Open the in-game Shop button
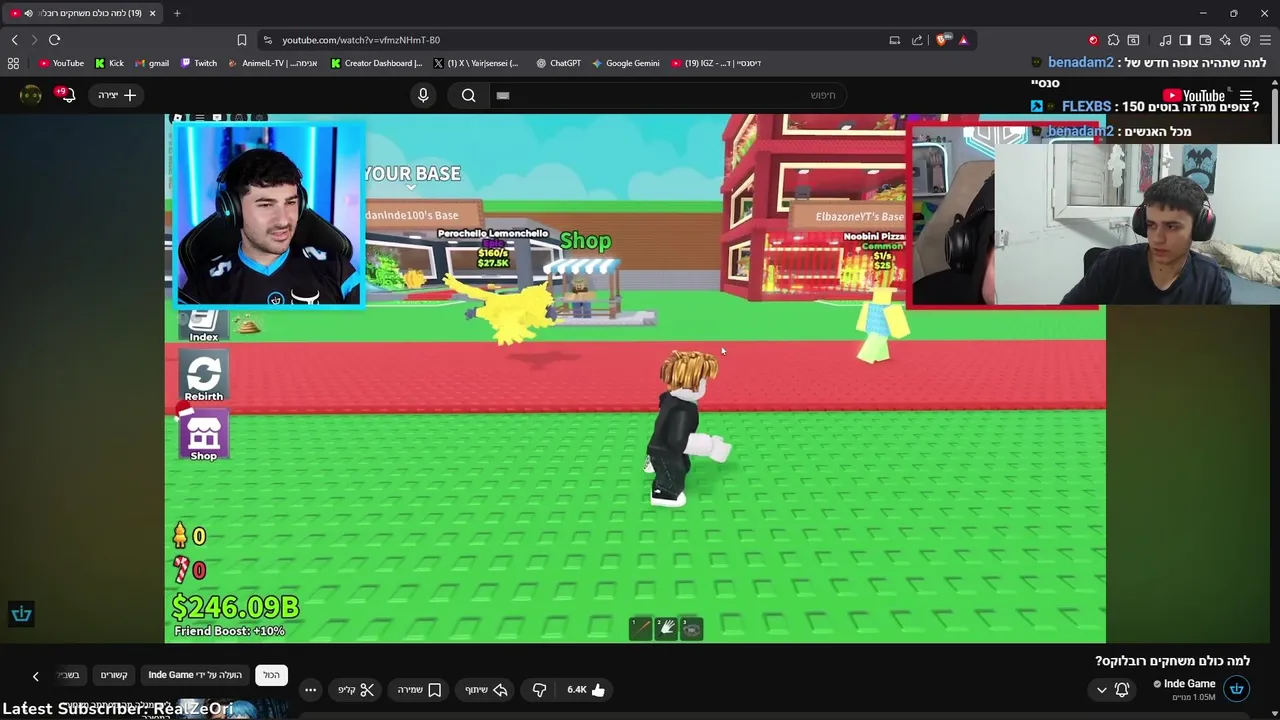The image size is (1280, 720). [x=203, y=436]
